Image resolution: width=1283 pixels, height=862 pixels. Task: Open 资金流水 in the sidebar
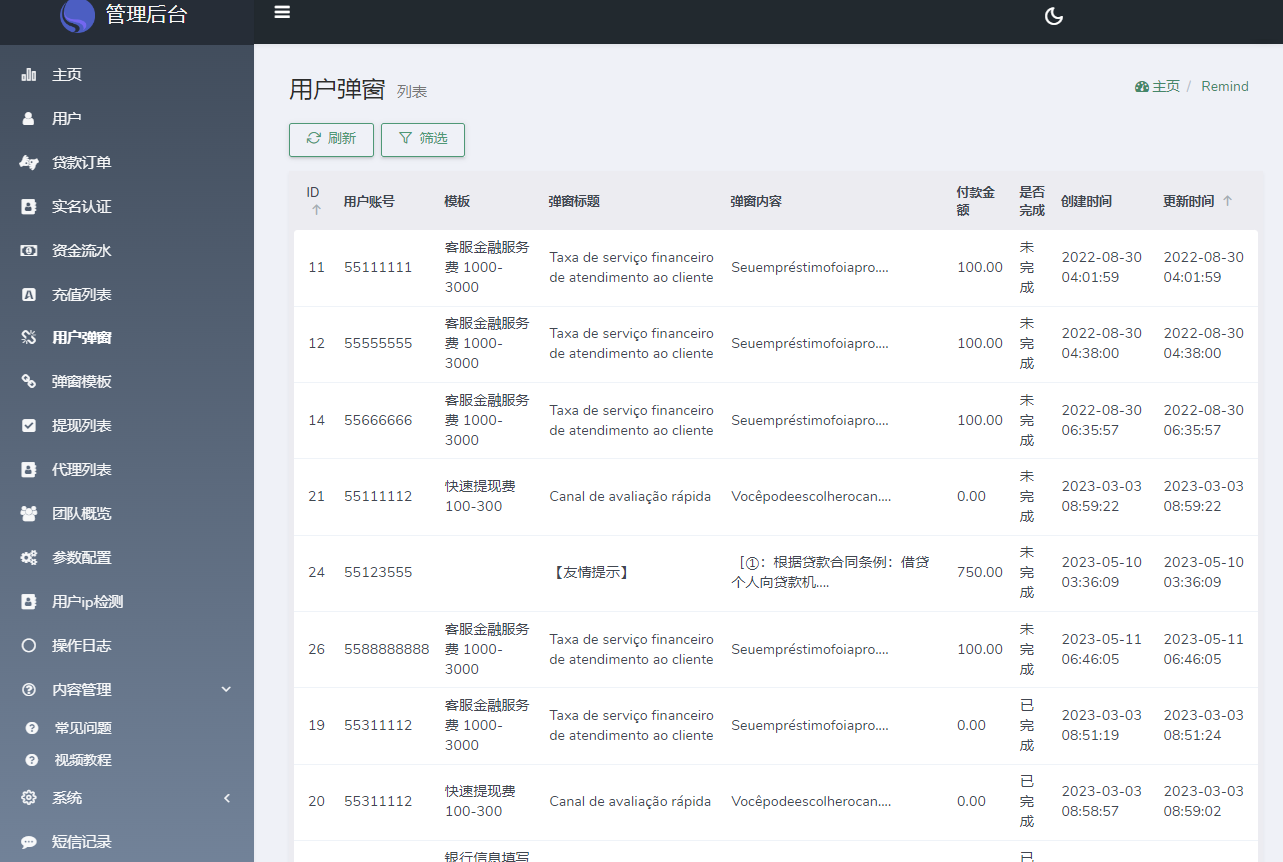pyautogui.click(x=82, y=250)
